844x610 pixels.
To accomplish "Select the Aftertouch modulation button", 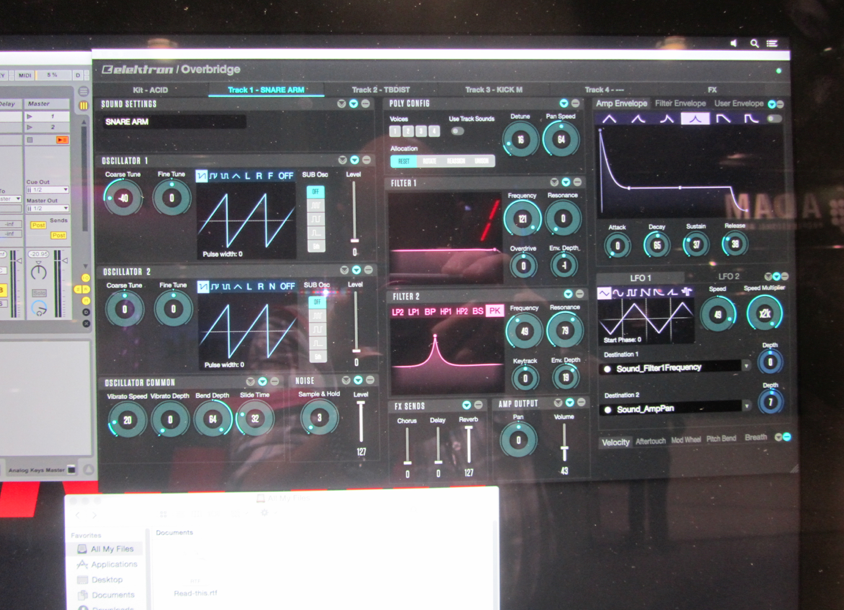I will click(x=650, y=439).
